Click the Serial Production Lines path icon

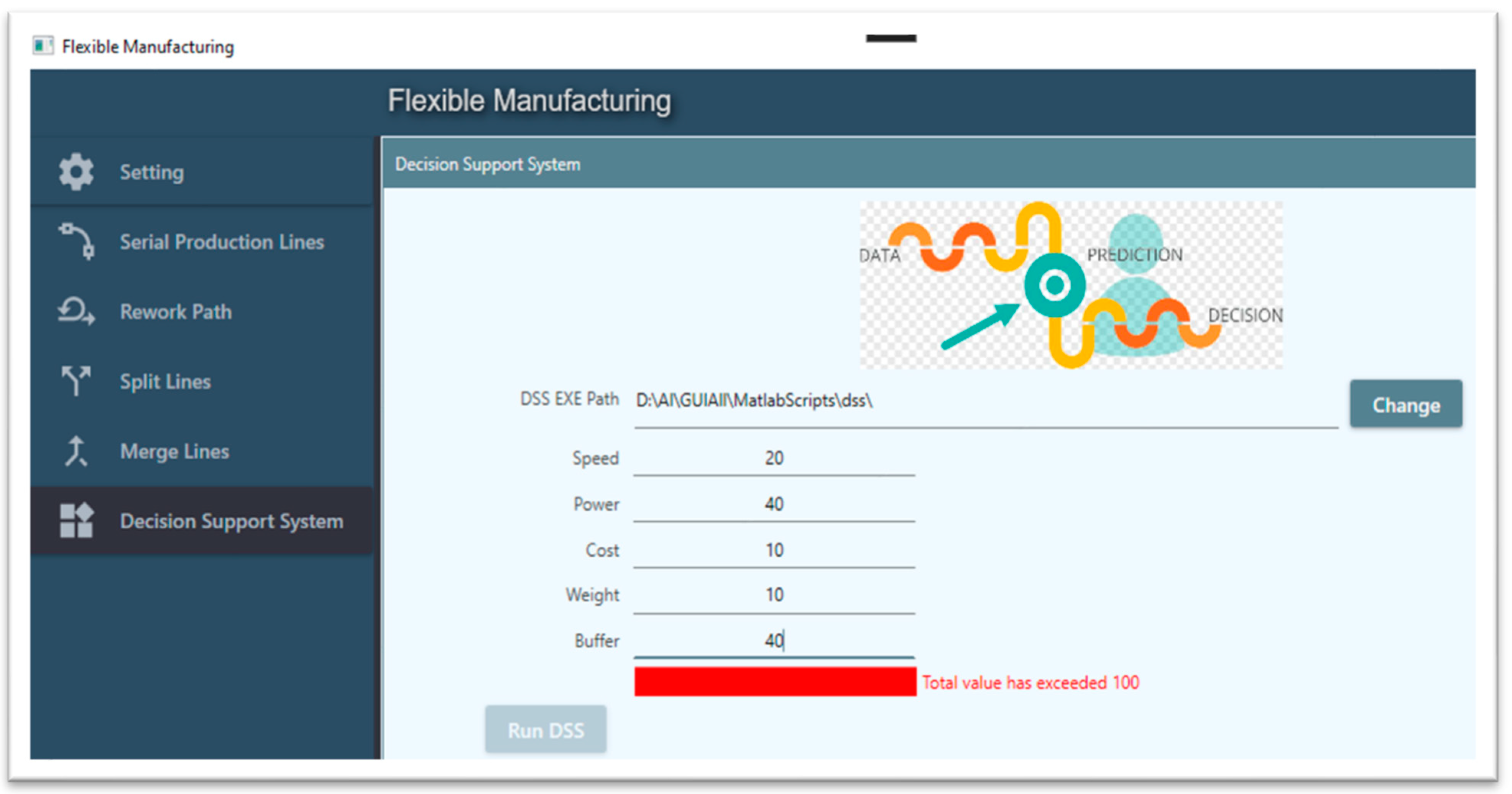pyautogui.click(x=77, y=241)
